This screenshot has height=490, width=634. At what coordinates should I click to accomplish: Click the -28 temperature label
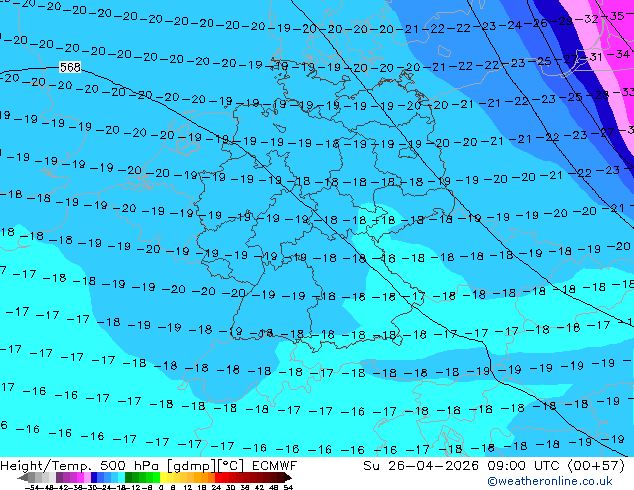pyautogui.click(x=598, y=95)
